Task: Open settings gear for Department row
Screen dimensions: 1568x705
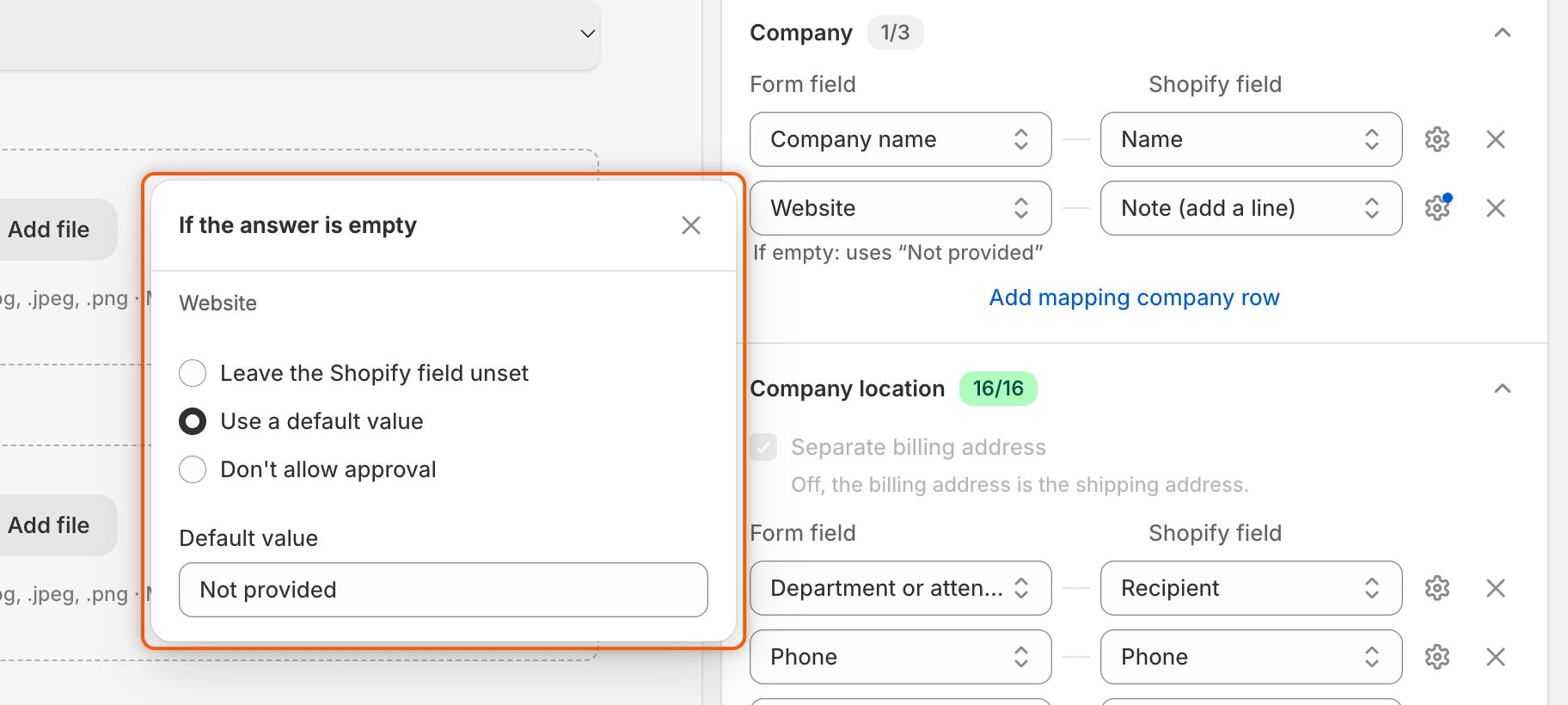Action: pos(1437,588)
